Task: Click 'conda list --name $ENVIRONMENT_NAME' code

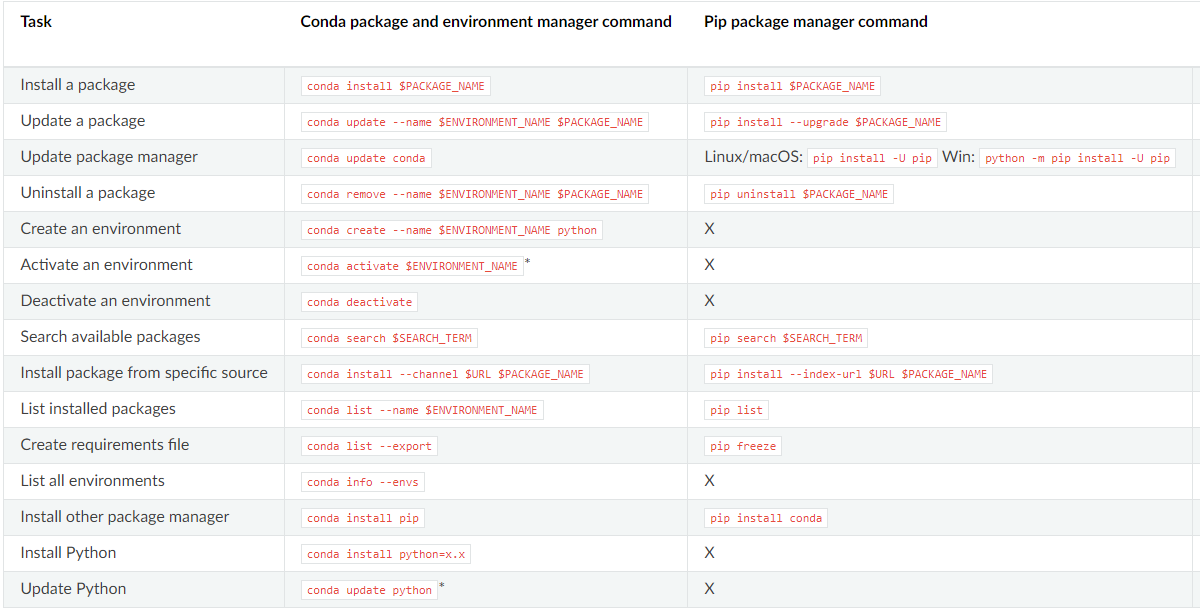Action: coord(422,410)
